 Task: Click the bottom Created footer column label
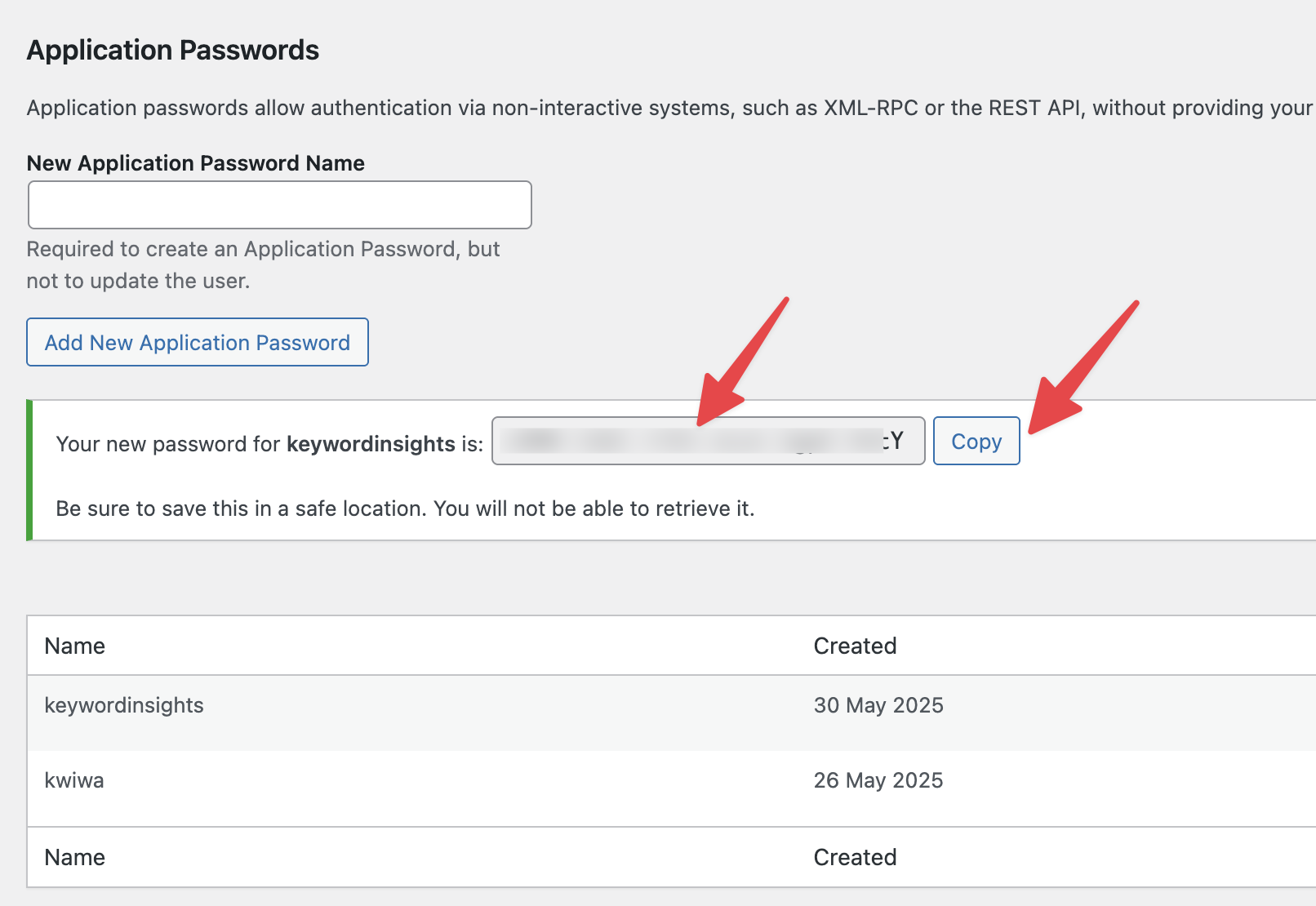pyautogui.click(x=855, y=857)
